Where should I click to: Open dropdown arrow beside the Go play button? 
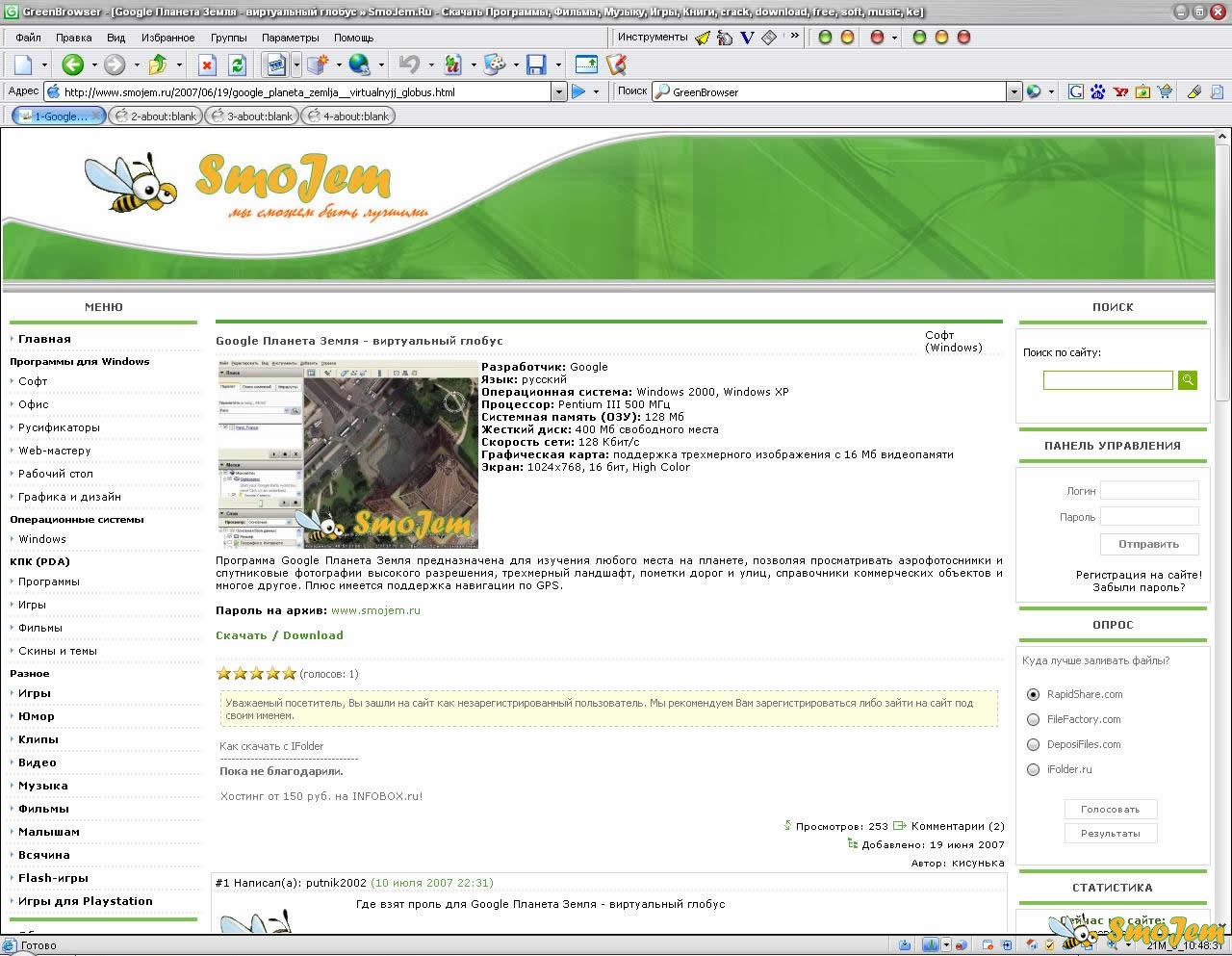pos(596,91)
